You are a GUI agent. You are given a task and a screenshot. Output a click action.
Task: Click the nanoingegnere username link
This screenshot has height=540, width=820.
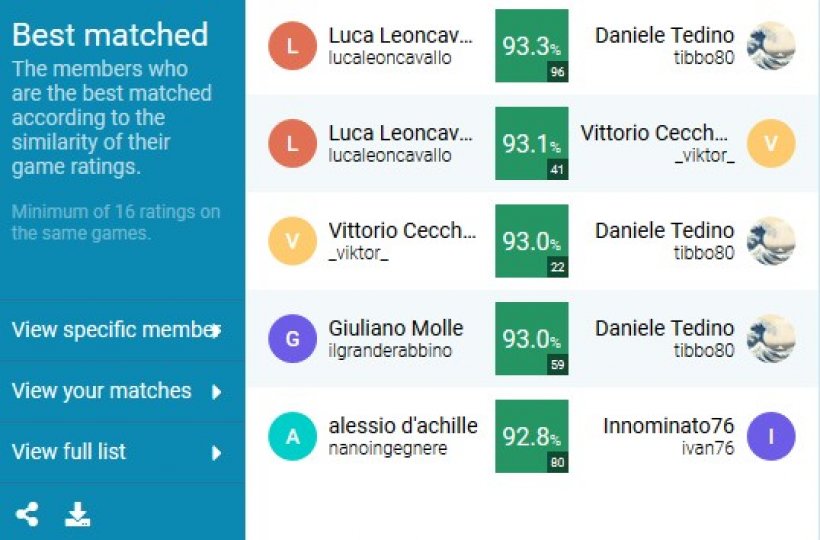tap(388, 449)
